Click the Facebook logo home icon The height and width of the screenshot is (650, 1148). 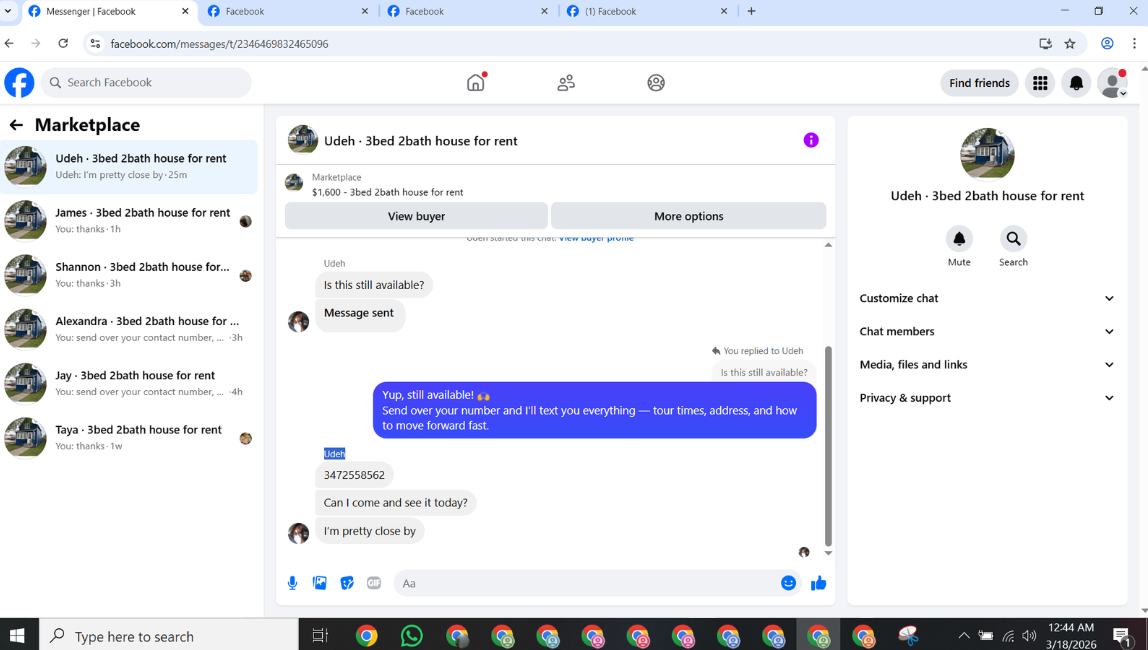19,83
